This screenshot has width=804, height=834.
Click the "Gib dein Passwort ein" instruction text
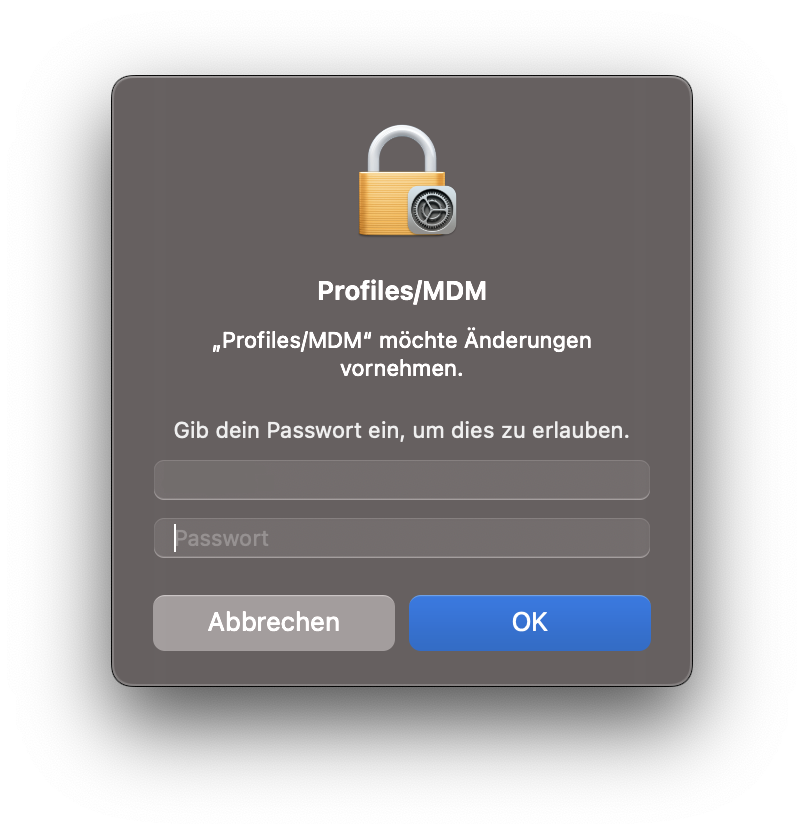click(x=401, y=431)
